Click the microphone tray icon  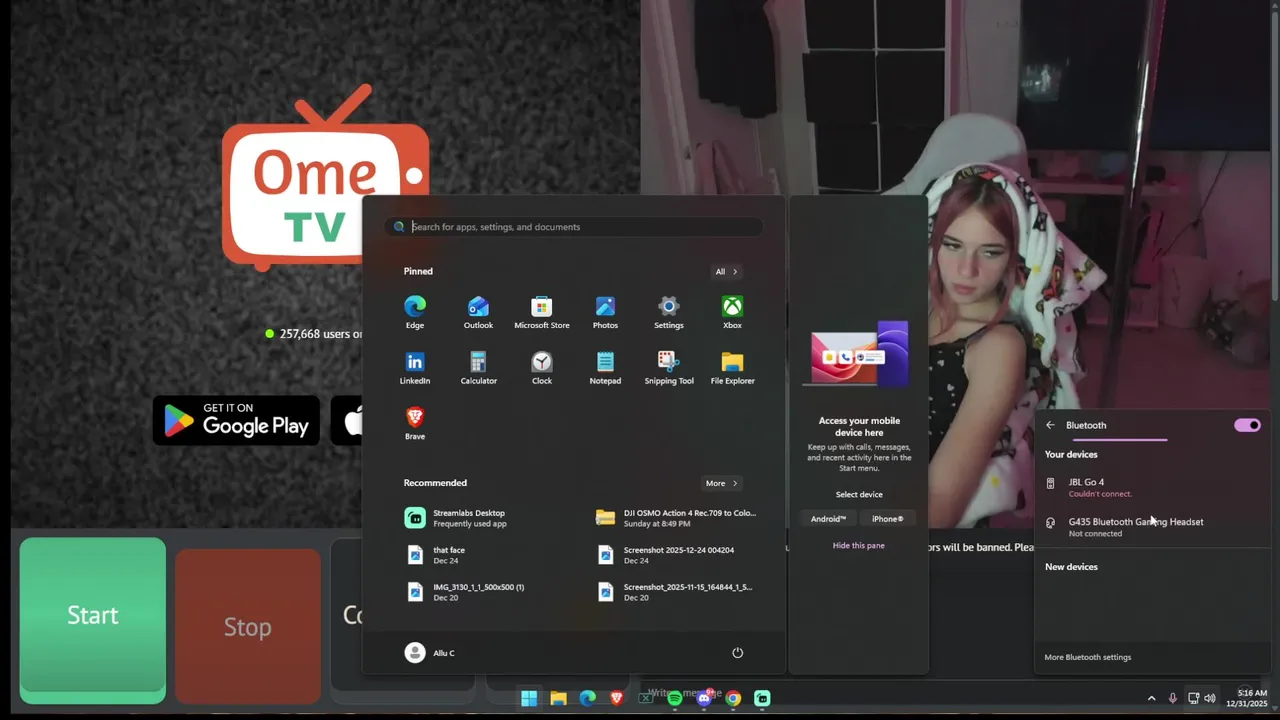tap(1172, 698)
